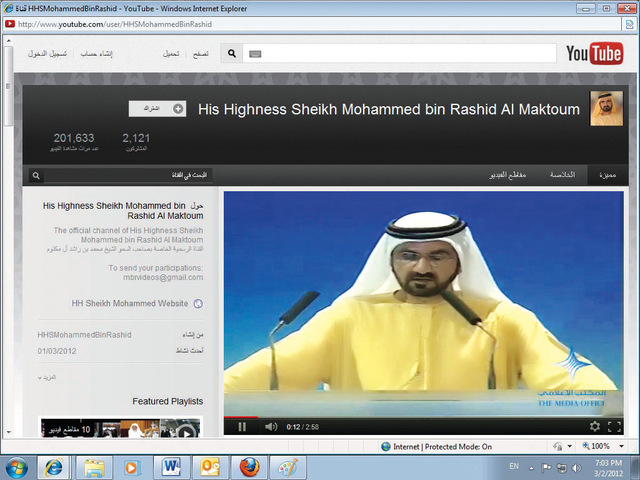Click the YouTube logo

click(594, 54)
